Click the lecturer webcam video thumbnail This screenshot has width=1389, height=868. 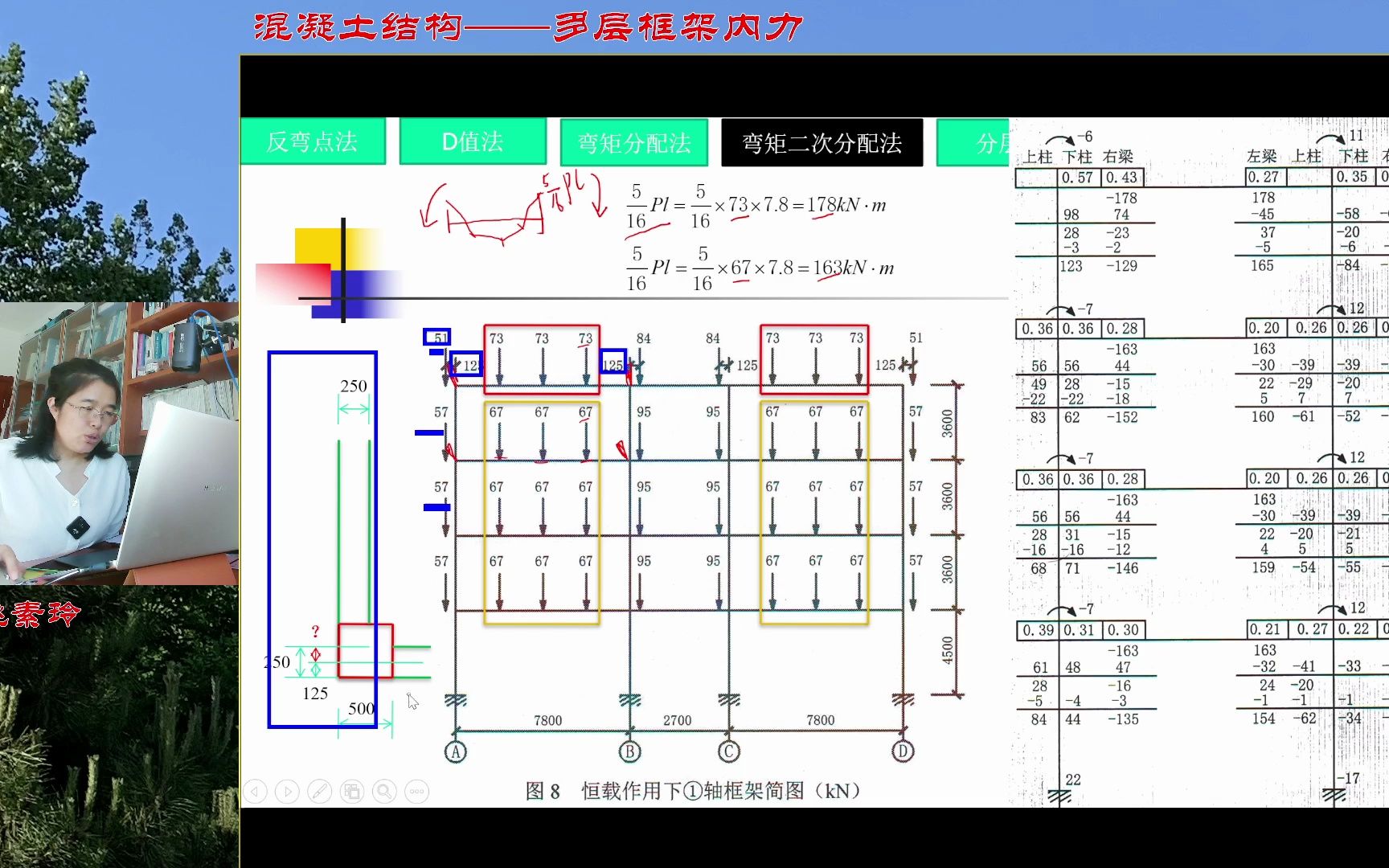[x=119, y=444]
